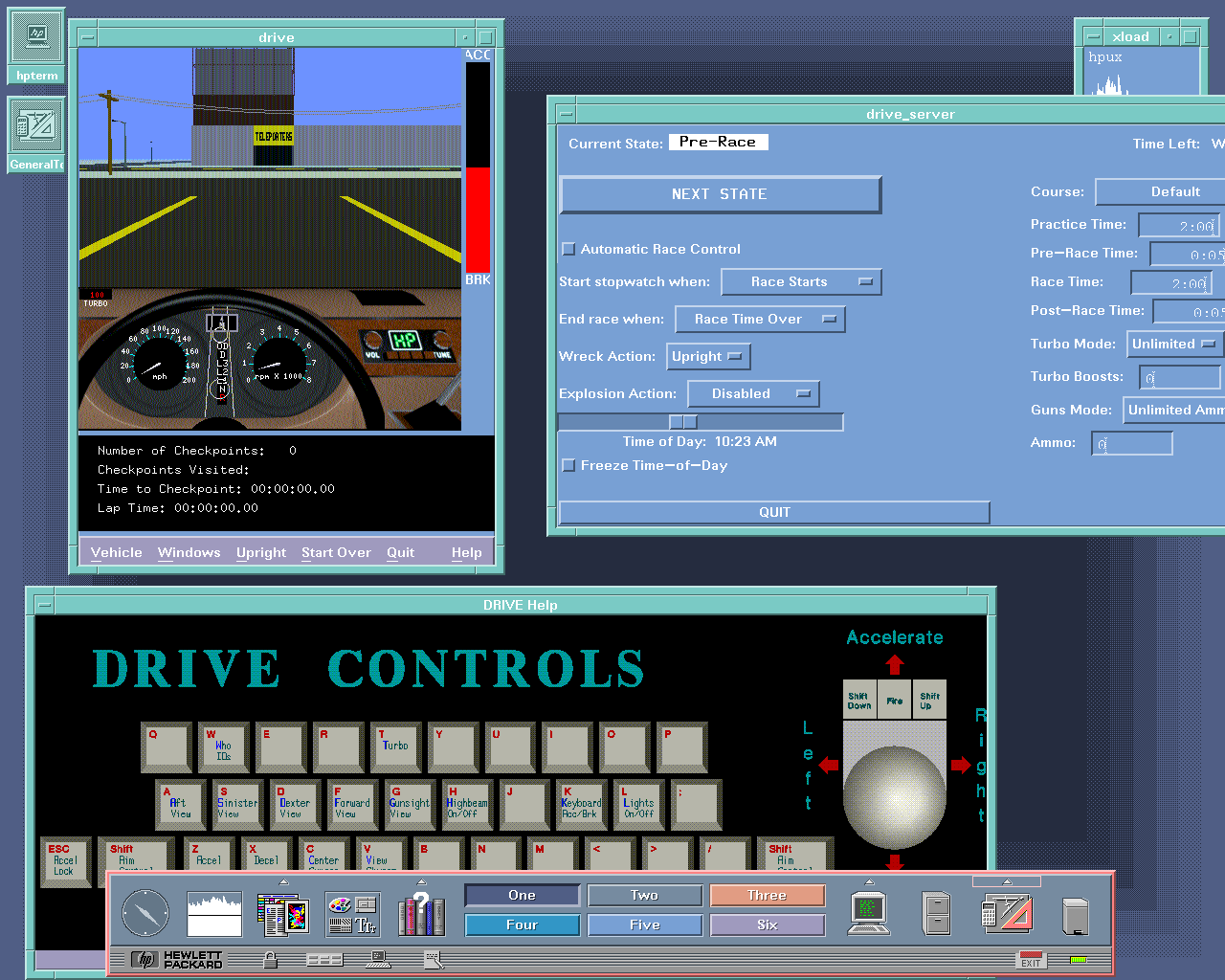The width and height of the screenshot is (1225, 980).
Task: Expand the Race Time Over dropdown
Action: (760, 319)
